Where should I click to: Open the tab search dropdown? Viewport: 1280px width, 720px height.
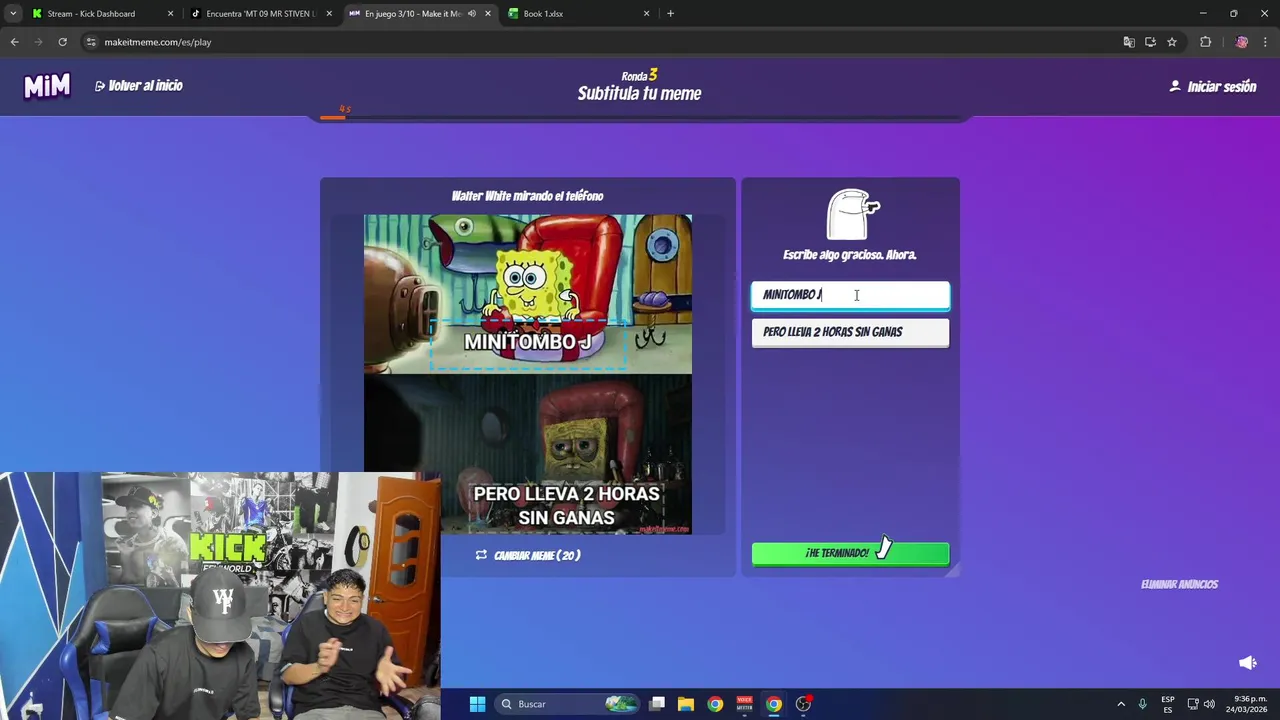12,14
